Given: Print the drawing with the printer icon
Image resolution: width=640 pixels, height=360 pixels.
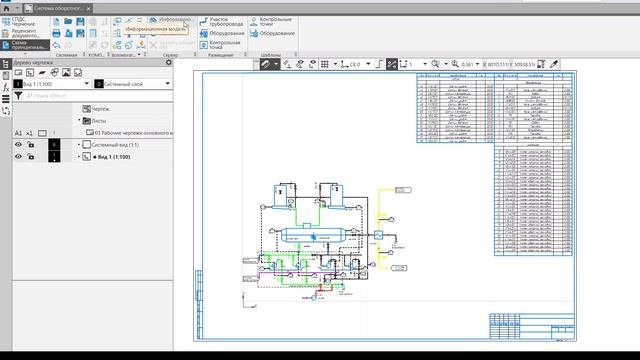Looking at the screenshot, I should 56,33.
